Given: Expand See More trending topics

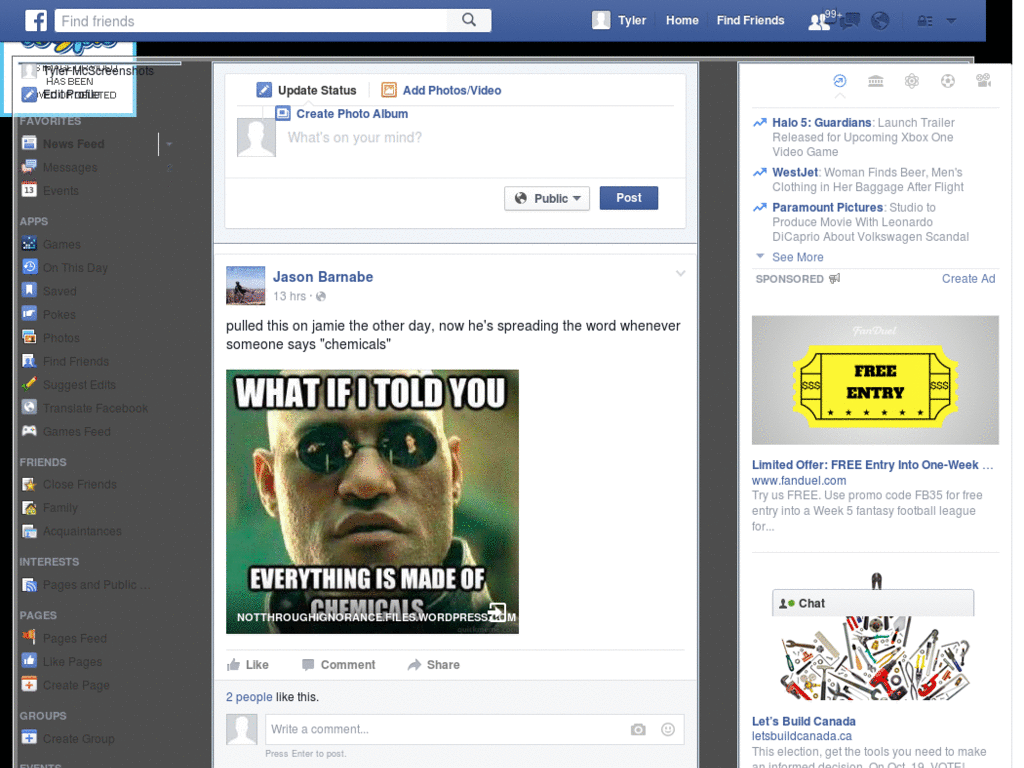Looking at the screenshot, I should 797,257.
